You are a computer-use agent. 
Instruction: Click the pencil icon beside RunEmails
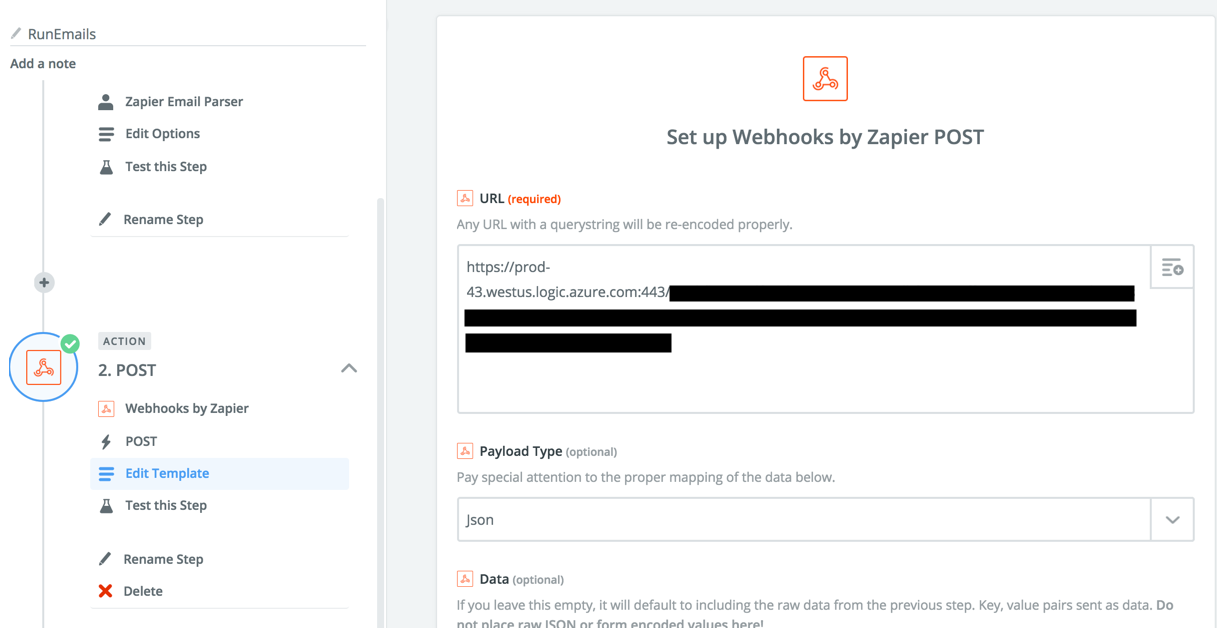(x=16, y=34)
